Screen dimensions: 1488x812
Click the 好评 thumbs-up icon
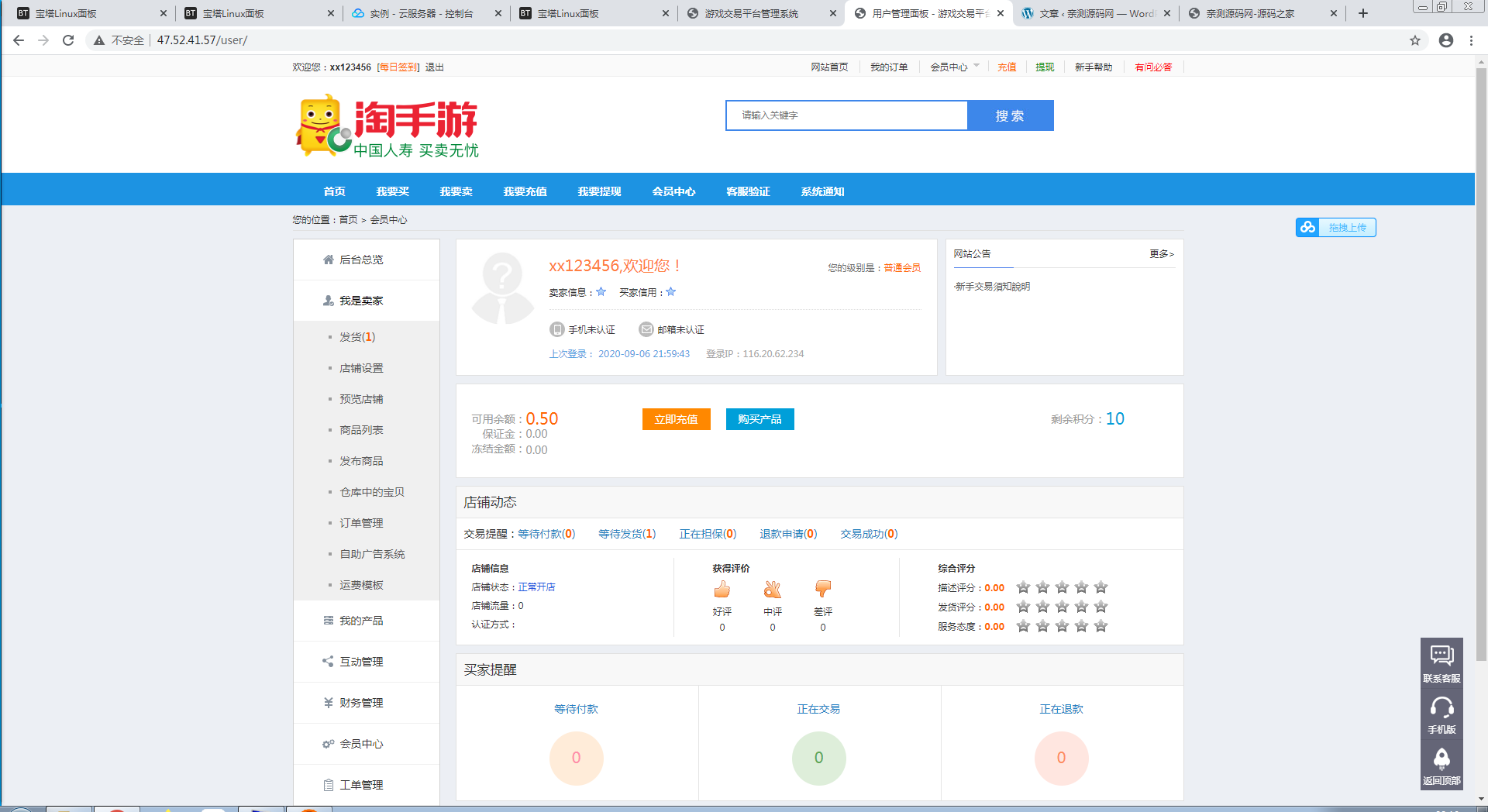[722, 590]
